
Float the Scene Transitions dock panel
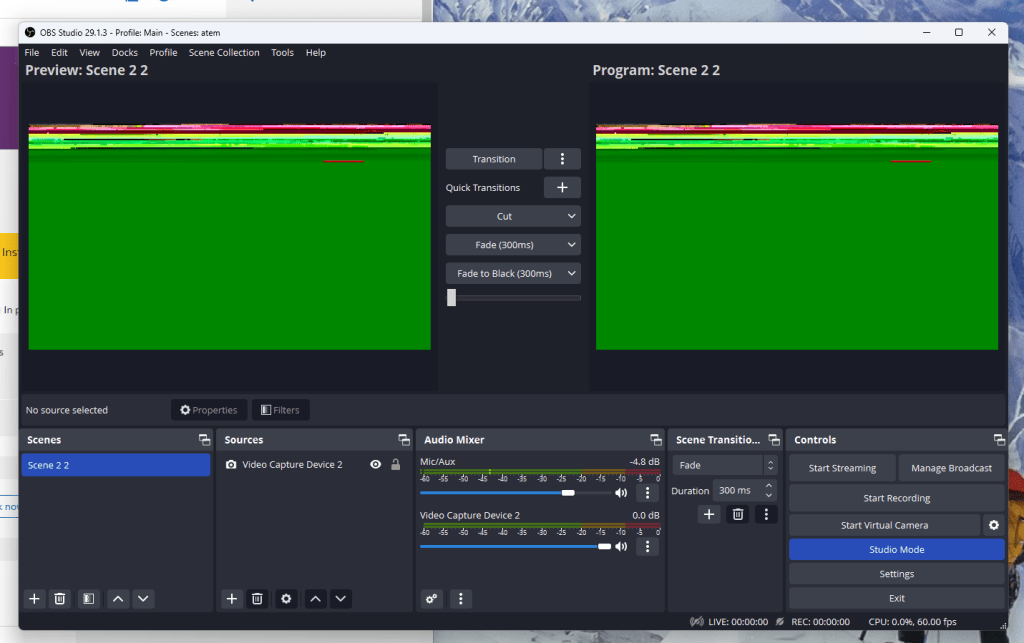pos(774,440)
